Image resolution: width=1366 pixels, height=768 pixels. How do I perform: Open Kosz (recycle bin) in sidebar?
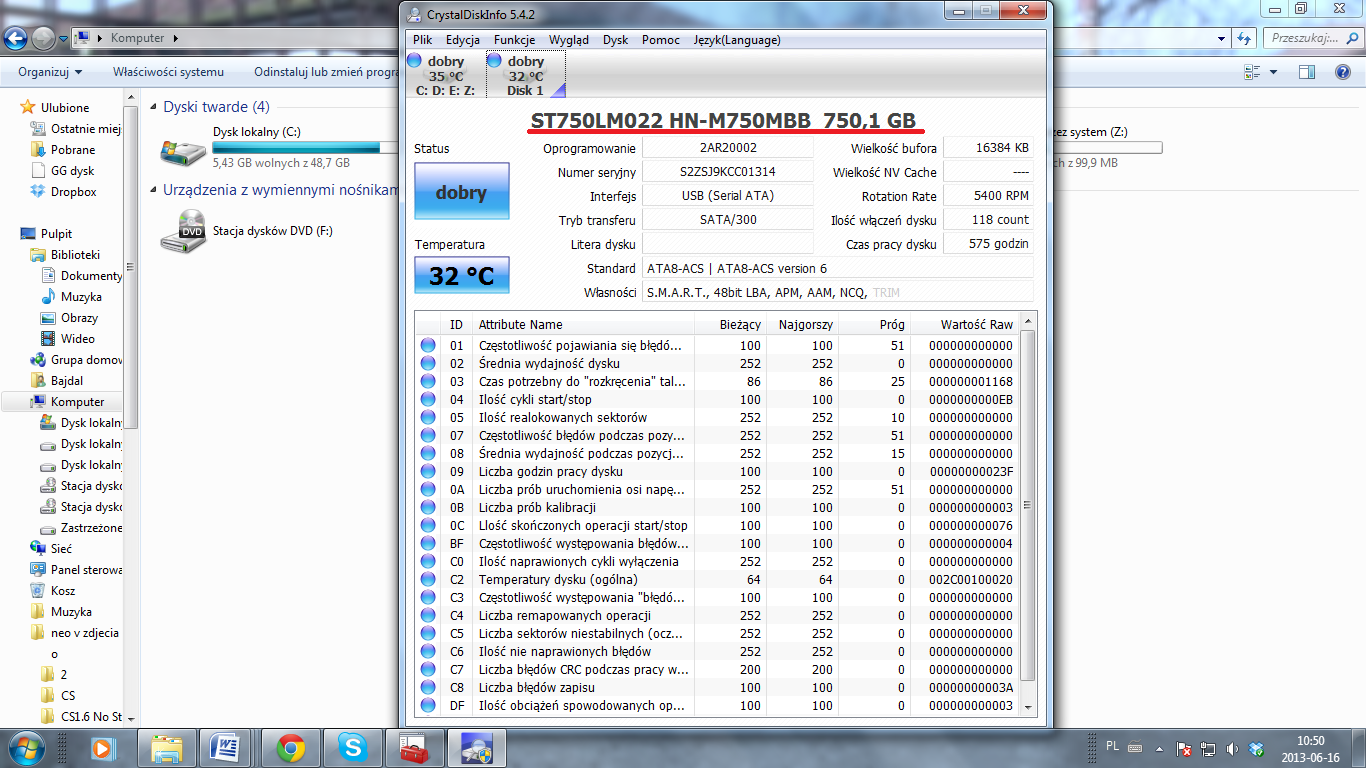63,590
